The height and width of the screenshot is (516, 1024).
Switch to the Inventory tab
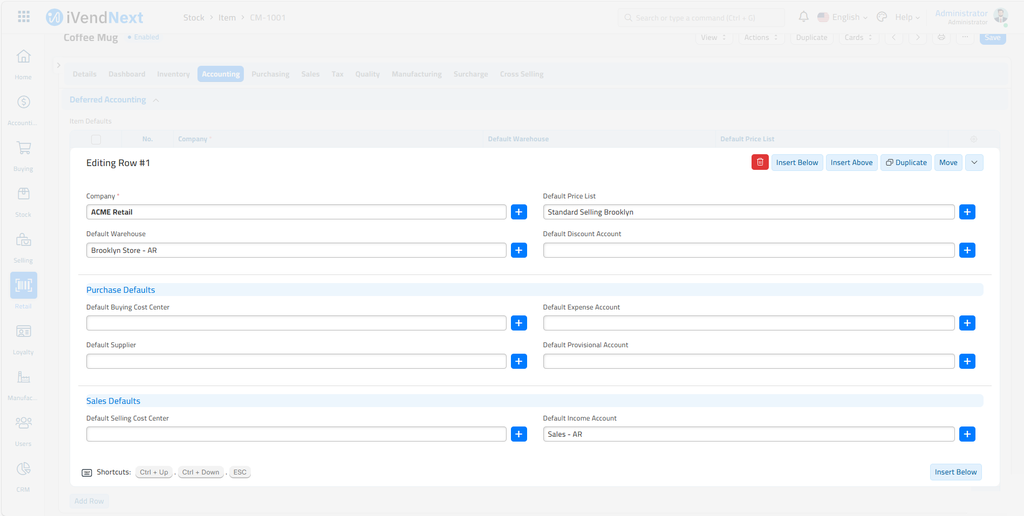pyautogui.click(x=173, y=74)
